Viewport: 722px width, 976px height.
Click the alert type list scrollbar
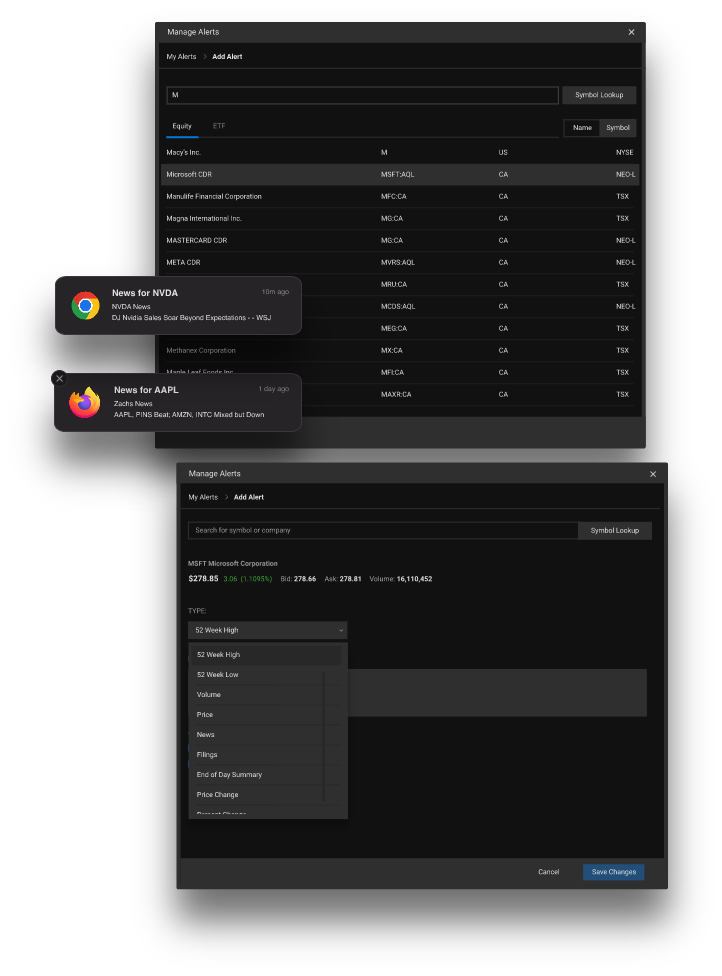[x=325, y=735]
